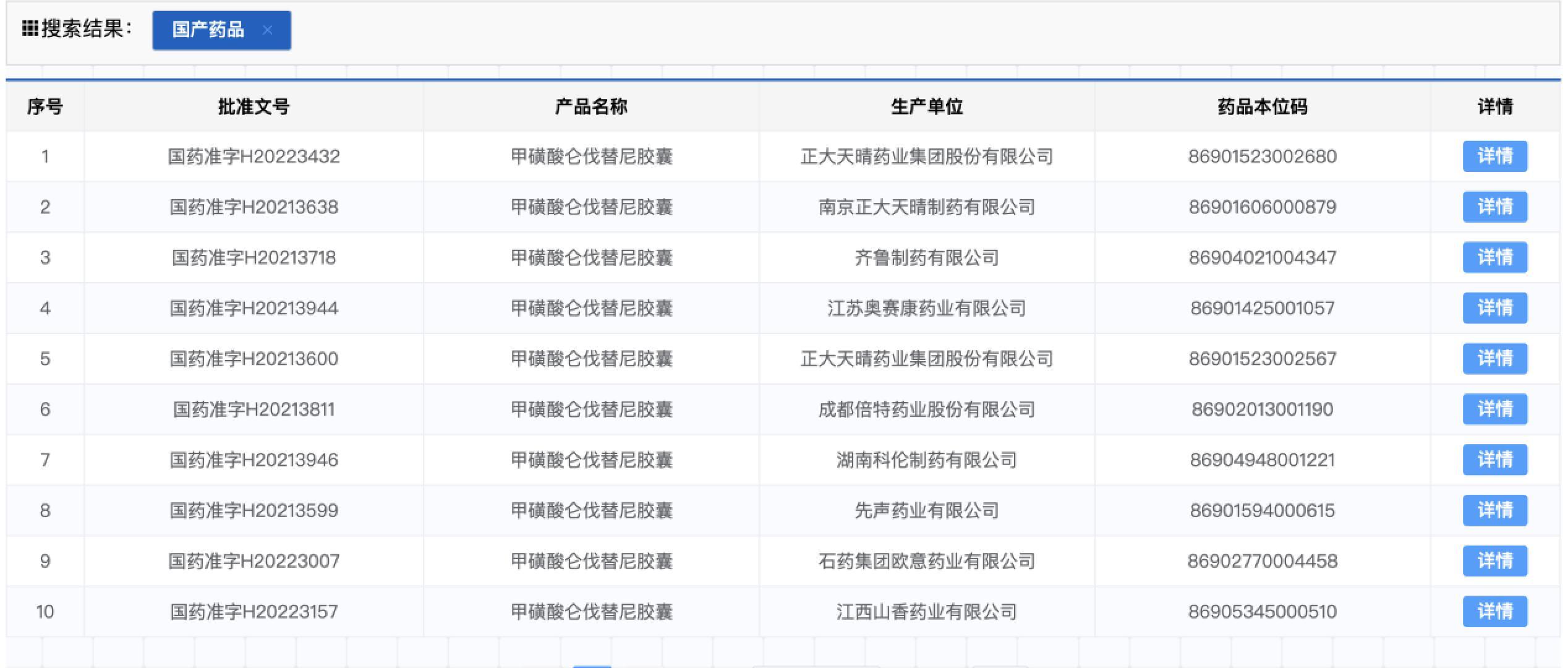Open 详情 for 齐鲁制药有限公司 row
1568x668 pixels.
tap(1495, 257)
